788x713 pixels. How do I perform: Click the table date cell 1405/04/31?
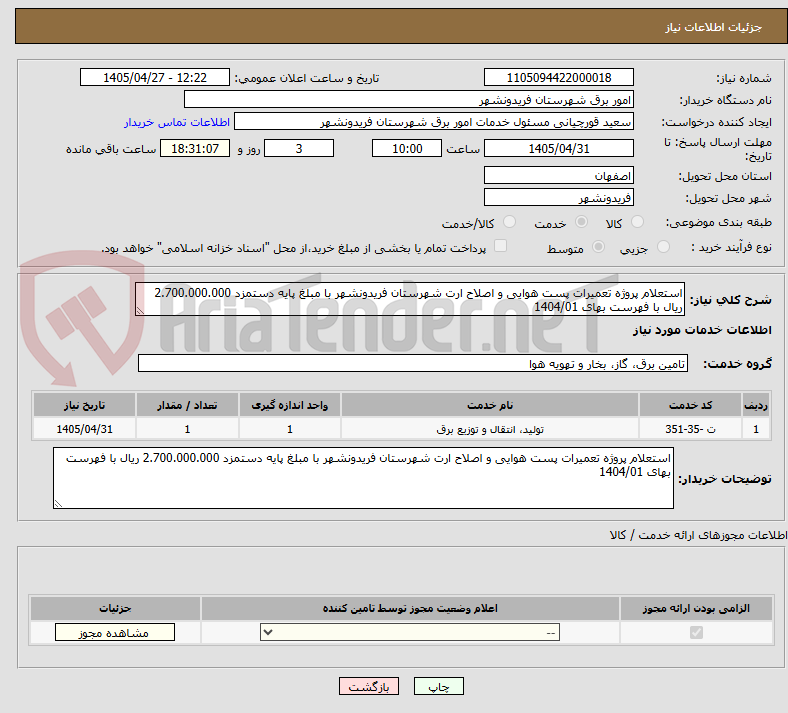[x=84, y=429]
